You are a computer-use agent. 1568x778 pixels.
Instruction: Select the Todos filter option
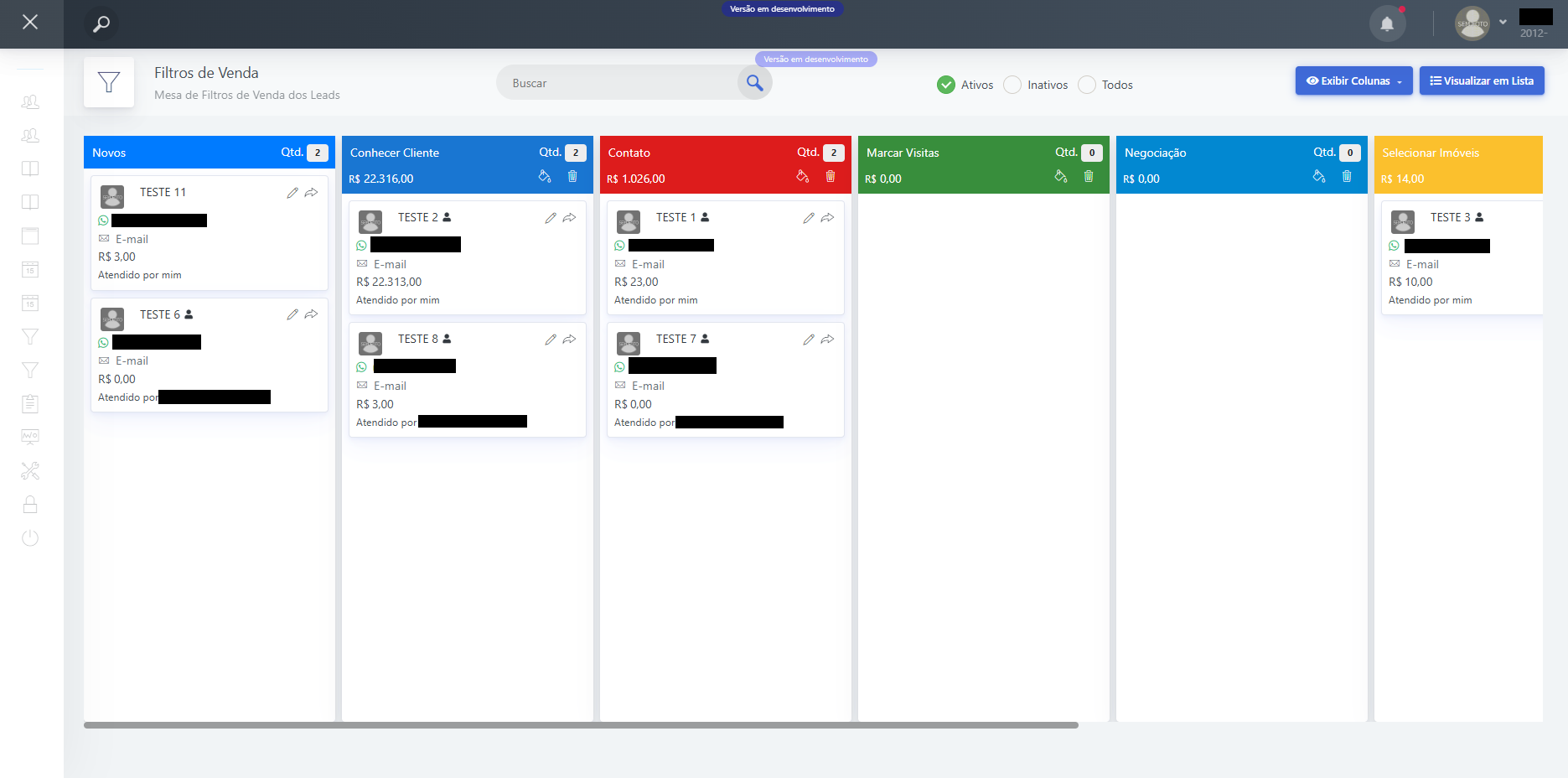pos(1087,85)
